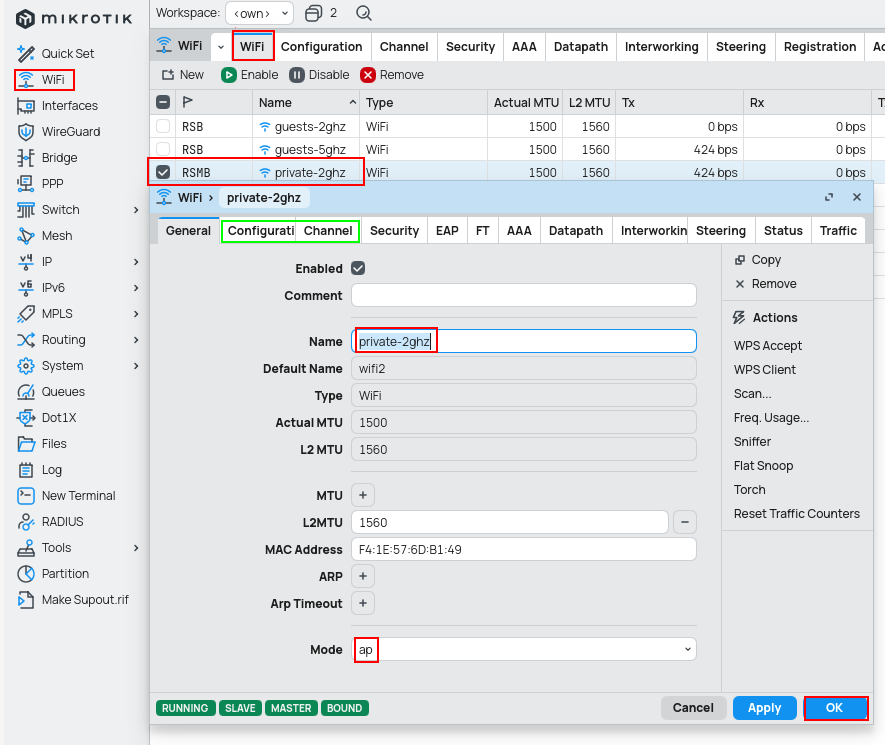This screenshot has width=885, height=745.
Task: Maximize the private-2ghz dialog
Action: 829,197
